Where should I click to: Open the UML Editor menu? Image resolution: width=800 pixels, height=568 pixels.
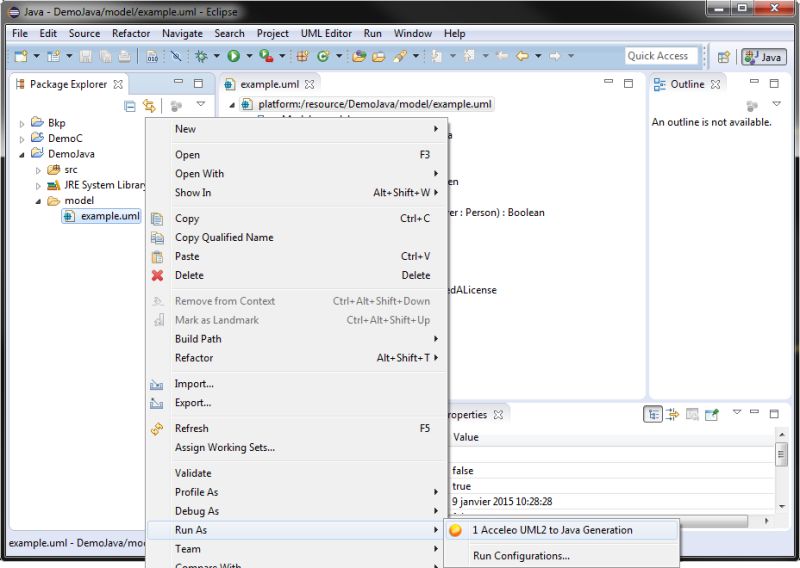[x=326, y=33]
